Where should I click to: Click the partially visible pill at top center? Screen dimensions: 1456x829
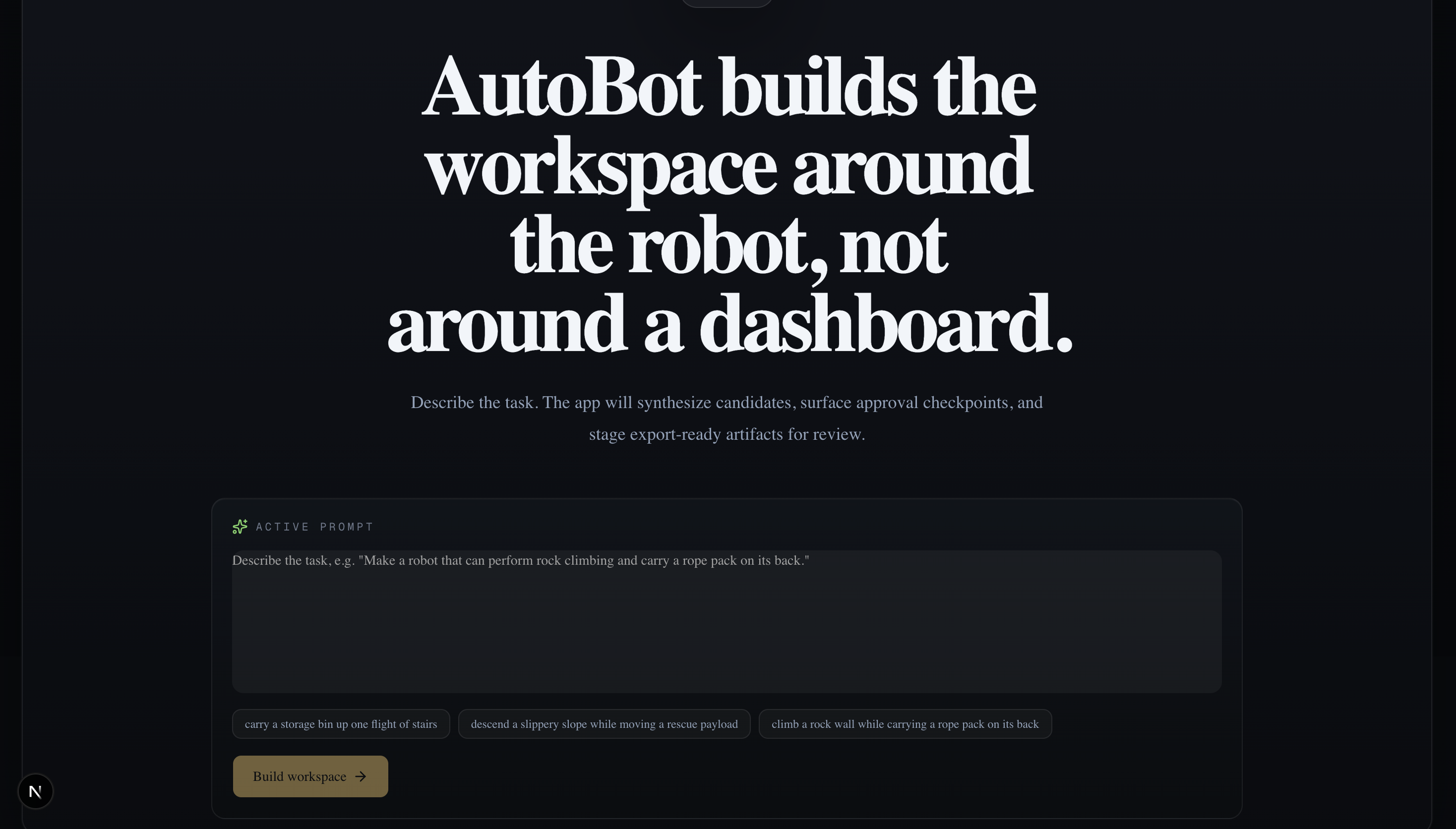[727, 3]
